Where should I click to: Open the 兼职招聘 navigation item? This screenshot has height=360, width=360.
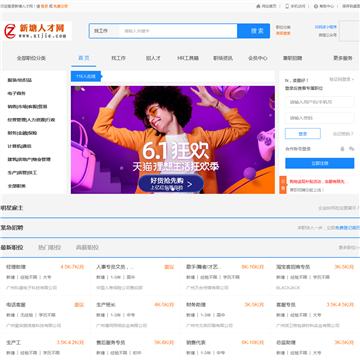[293, 58]
